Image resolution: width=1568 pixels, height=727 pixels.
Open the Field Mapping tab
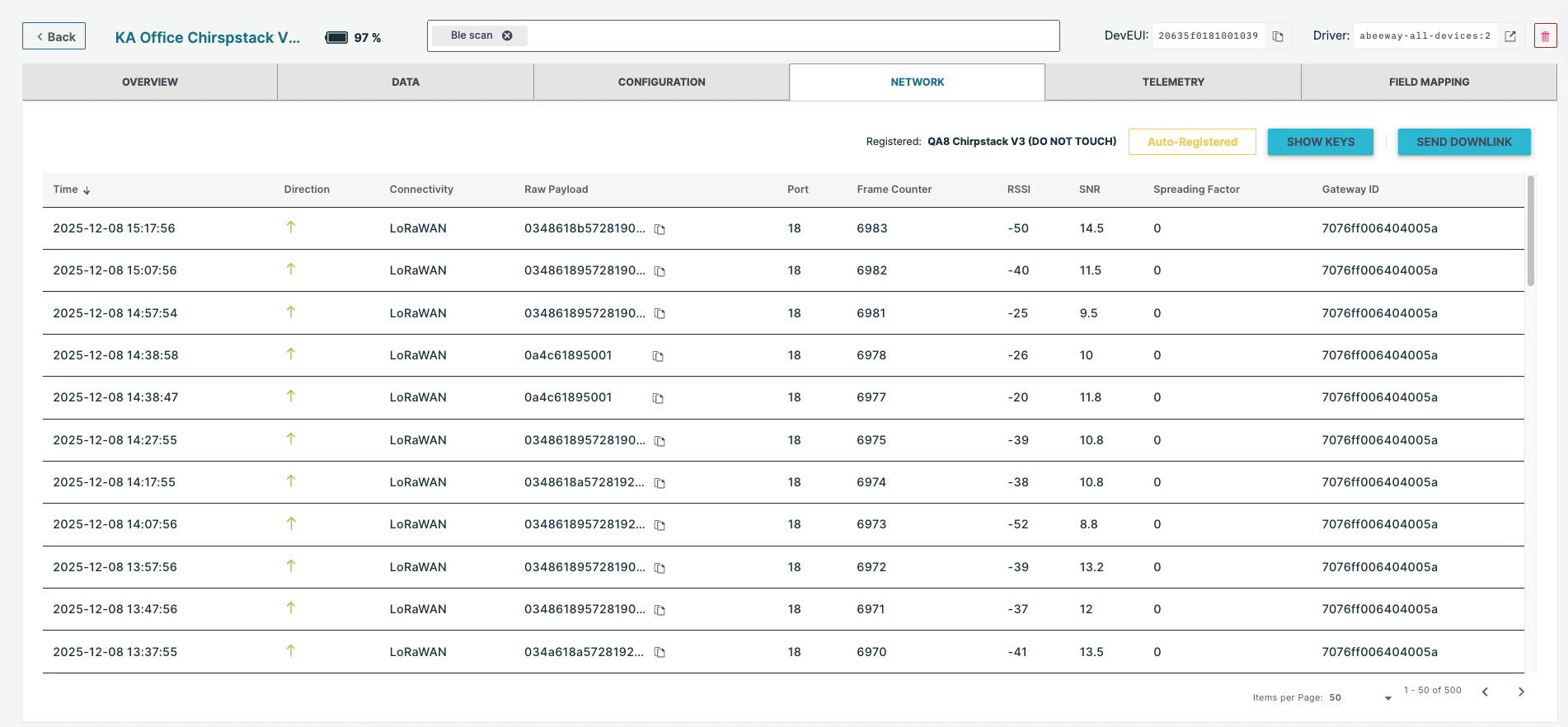coord(1429,82)
